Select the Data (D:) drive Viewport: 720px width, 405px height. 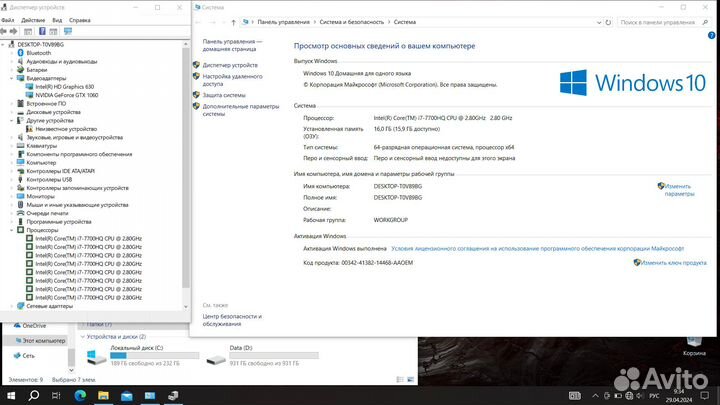[262, 355]
